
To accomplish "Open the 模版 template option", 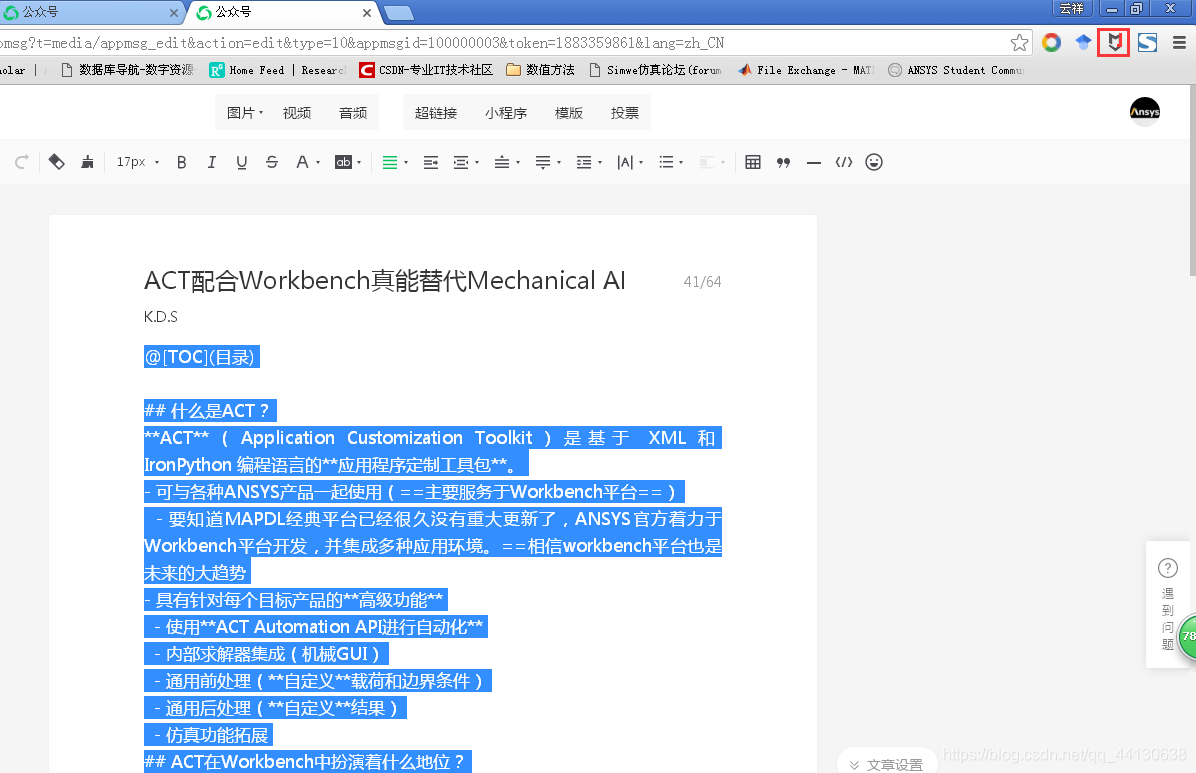I will (x=569, y=113).
